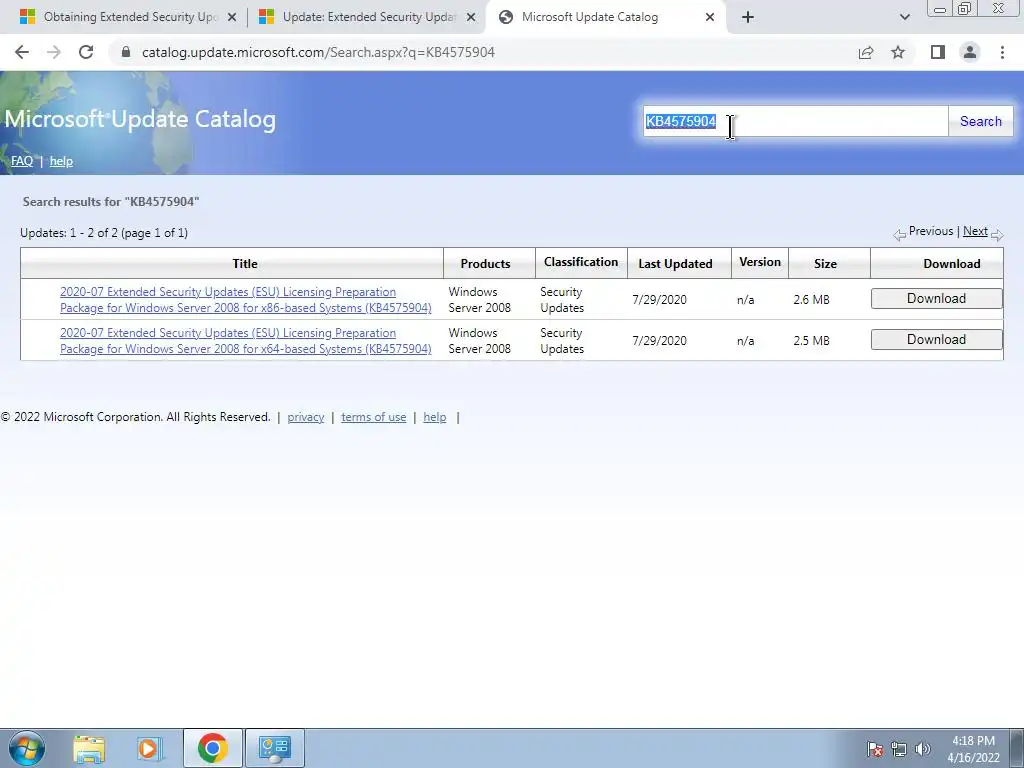
Task: Open the Windows Start menu
Action: click(27, 748)
